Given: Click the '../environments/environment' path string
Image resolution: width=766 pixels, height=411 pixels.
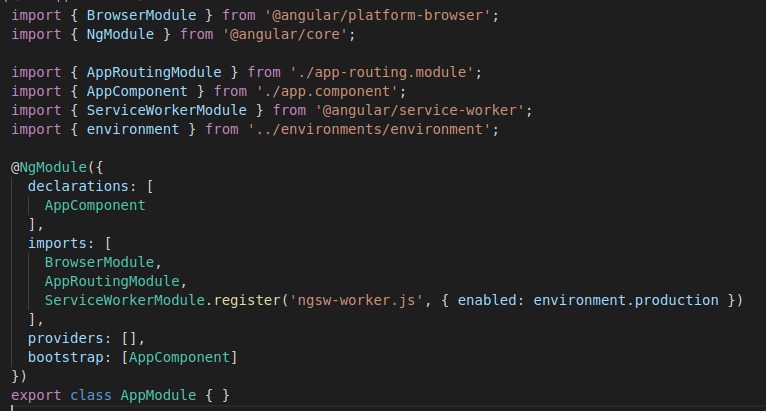Looking at the screenshot, I should tap(369, 130).
